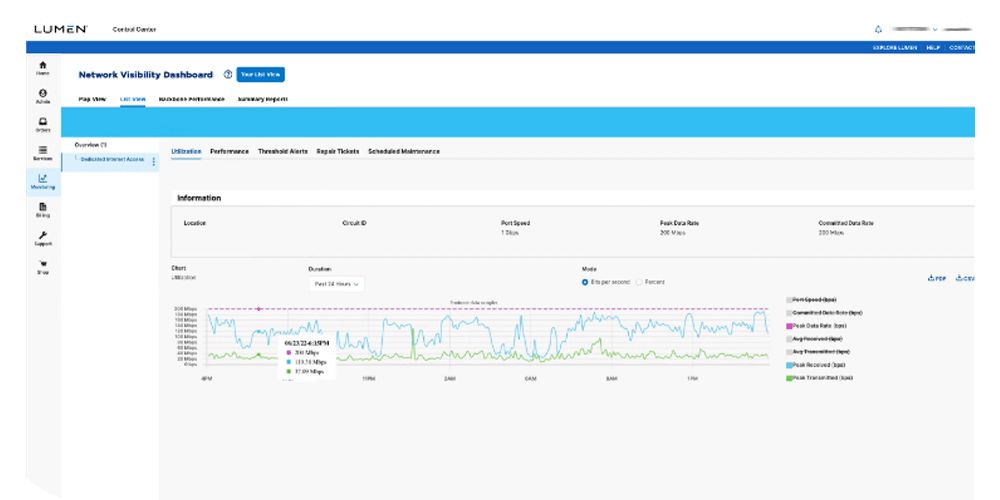Click the Tour List View button

click(261, 75)
